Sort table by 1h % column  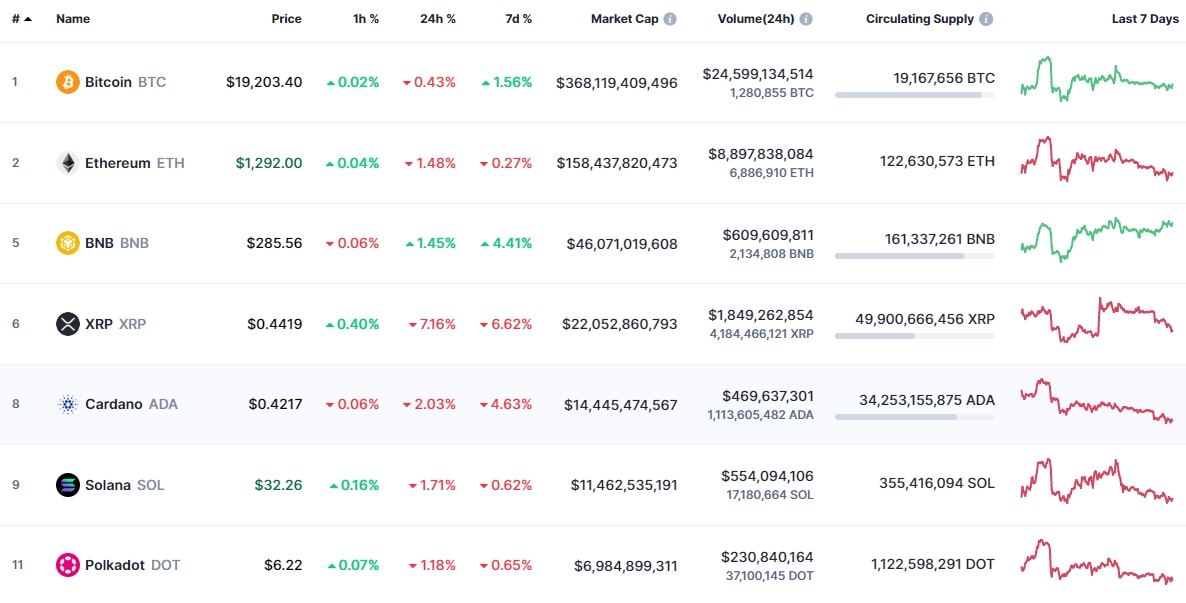tap(365, 19)
